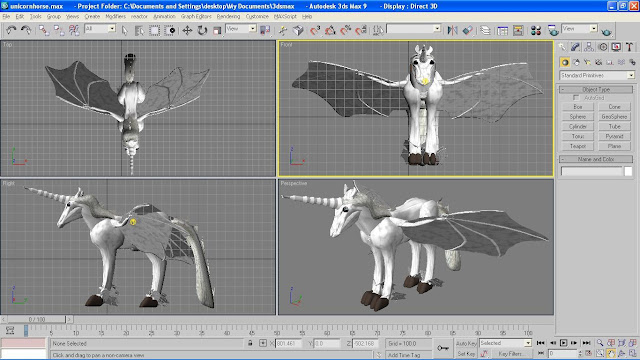Open the Layer Manager
Image resolution: width=640 pixels, height=360 pixels.
coord(485,30)
